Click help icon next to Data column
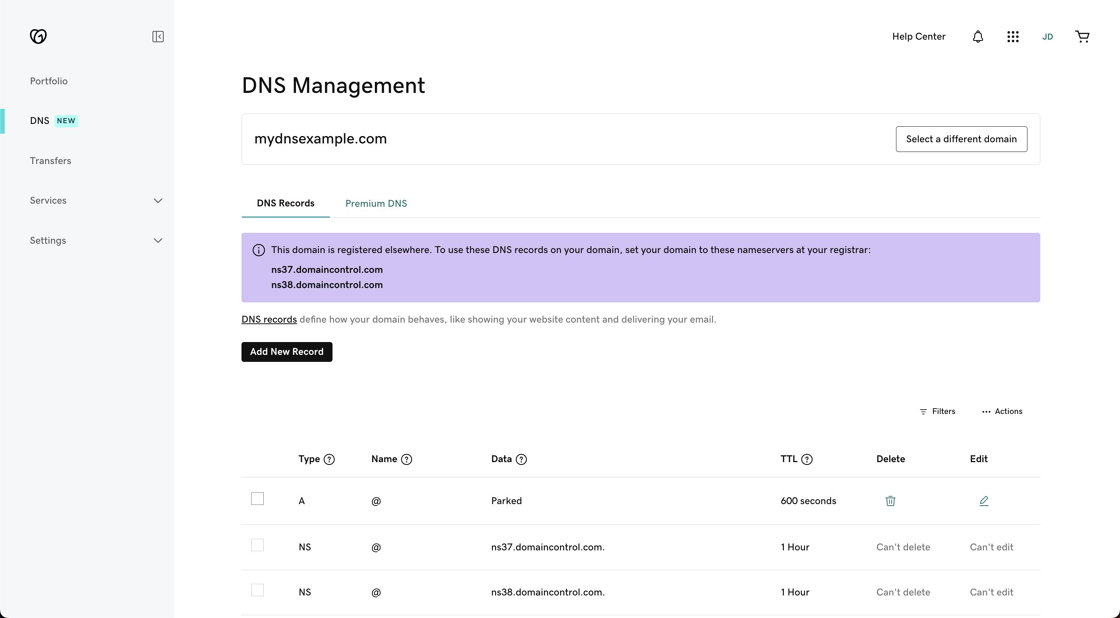This screenshot has height=618, width=1120. pos(521,459)
